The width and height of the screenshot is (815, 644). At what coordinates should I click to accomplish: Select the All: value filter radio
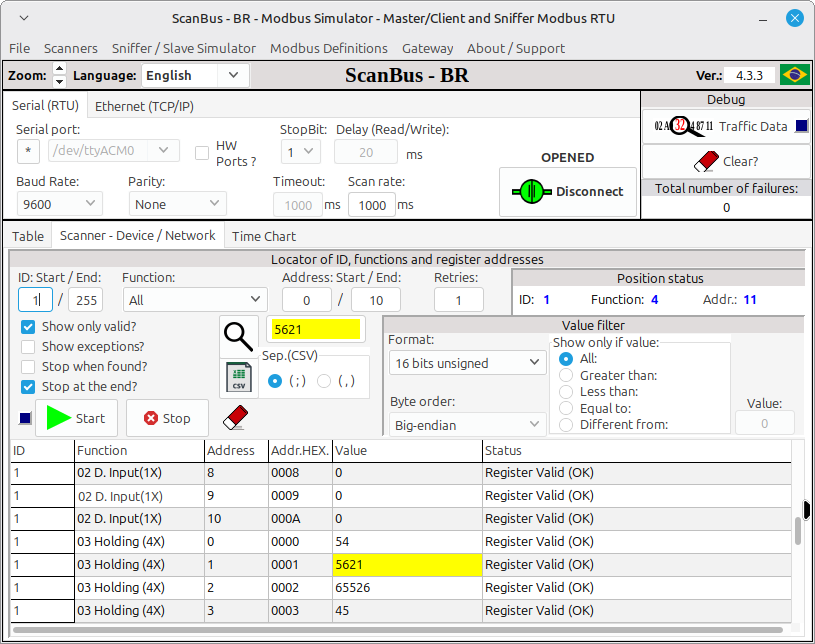coord(566,359)
